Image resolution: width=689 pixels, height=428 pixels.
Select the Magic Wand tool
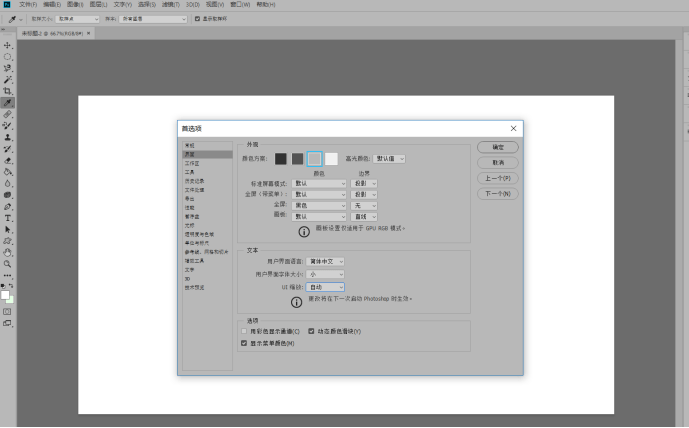pyautogui.click(x=8, y=79)
